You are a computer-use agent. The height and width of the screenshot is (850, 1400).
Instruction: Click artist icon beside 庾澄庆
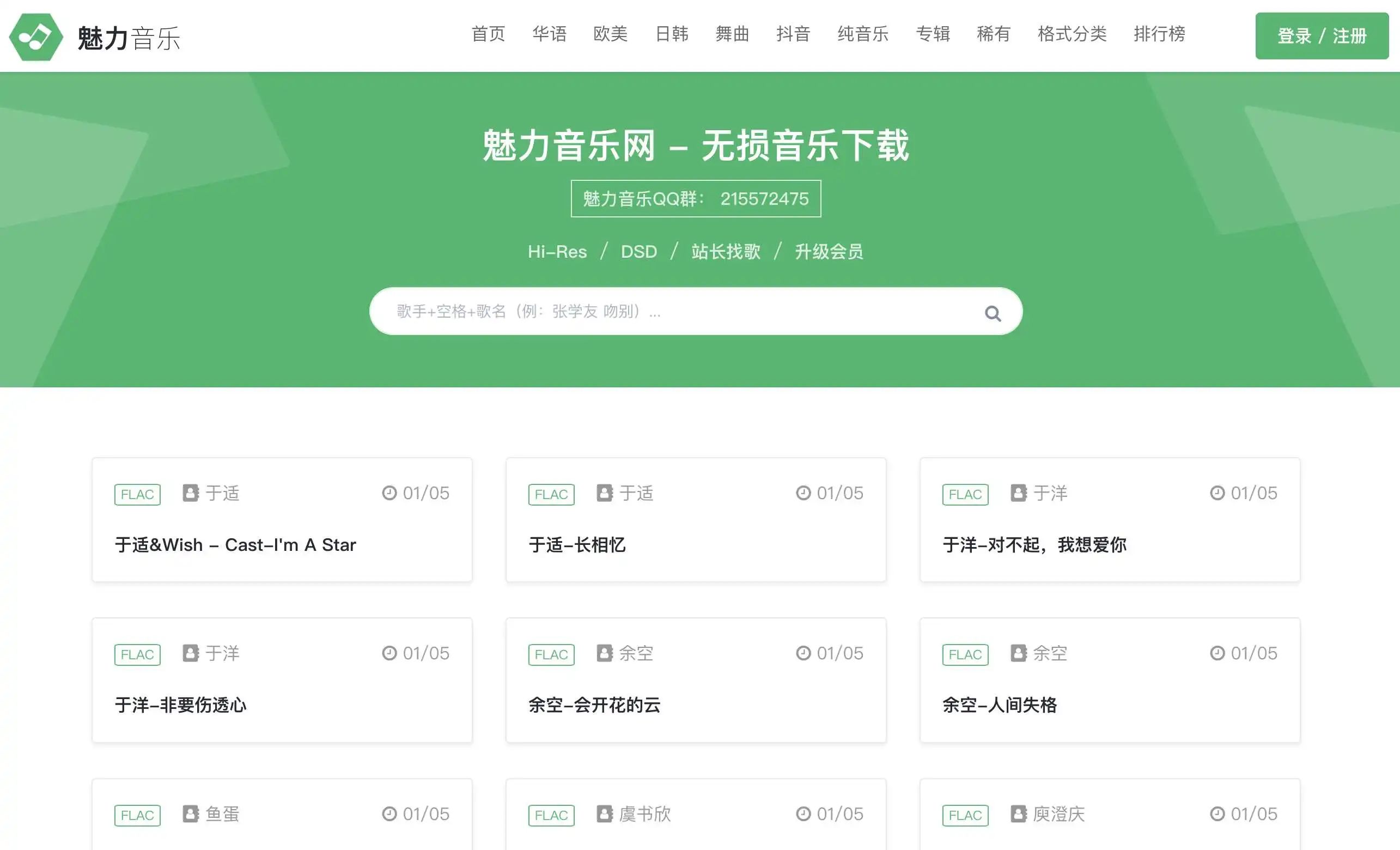pyautogui.click(x=1019, y=813)
